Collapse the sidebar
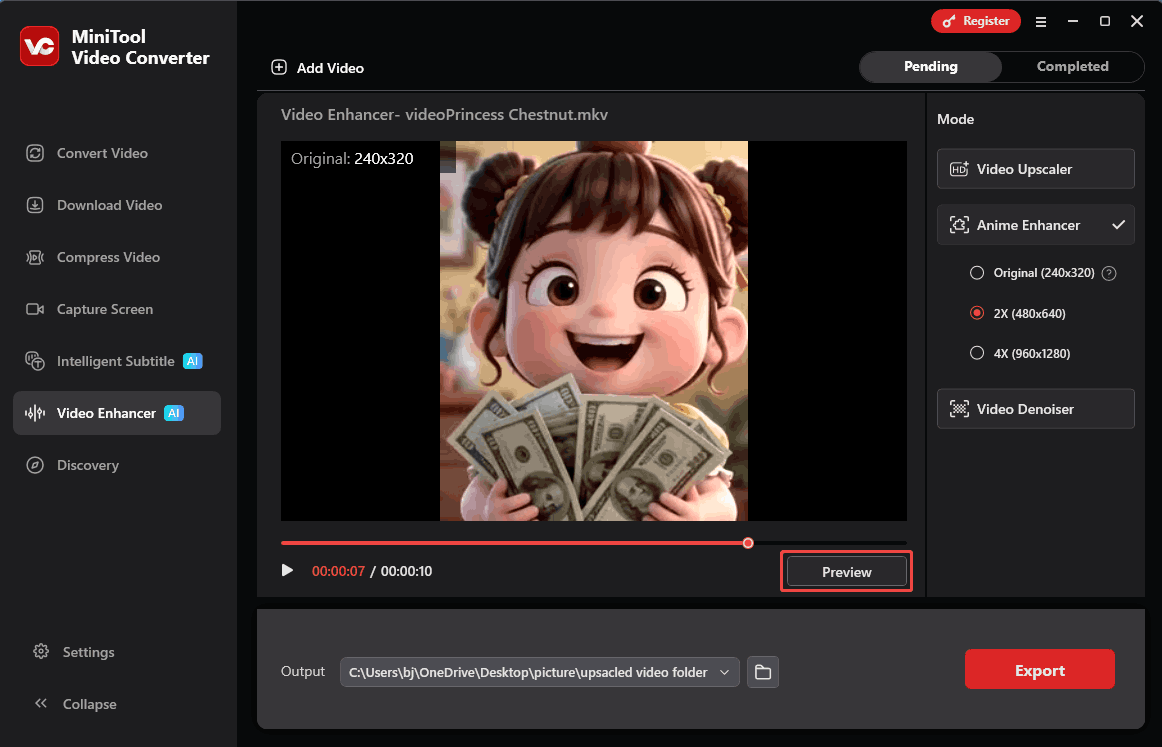 (75, 704)
